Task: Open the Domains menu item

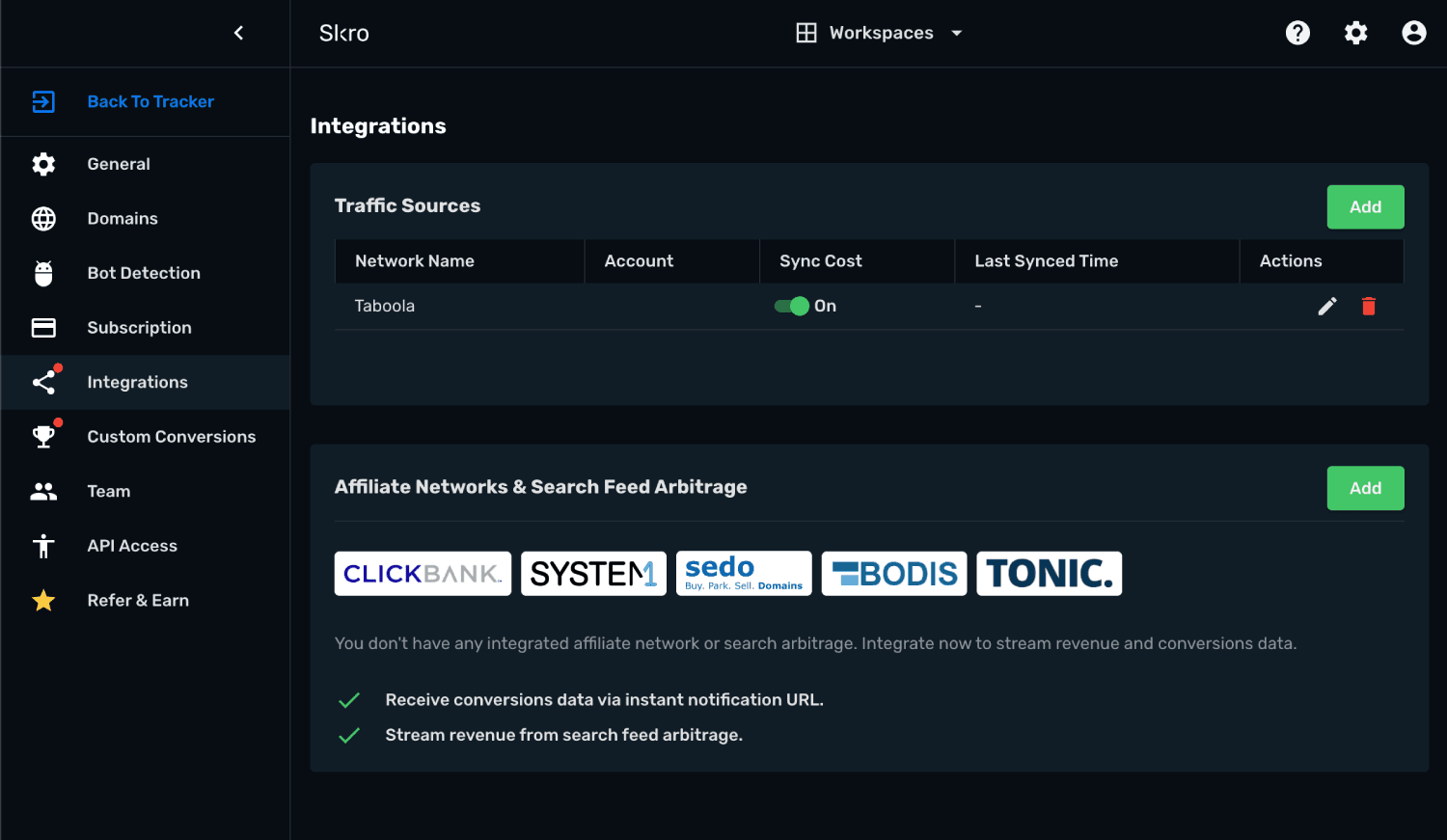Action: pyautogui.click(x=146, y=219)
